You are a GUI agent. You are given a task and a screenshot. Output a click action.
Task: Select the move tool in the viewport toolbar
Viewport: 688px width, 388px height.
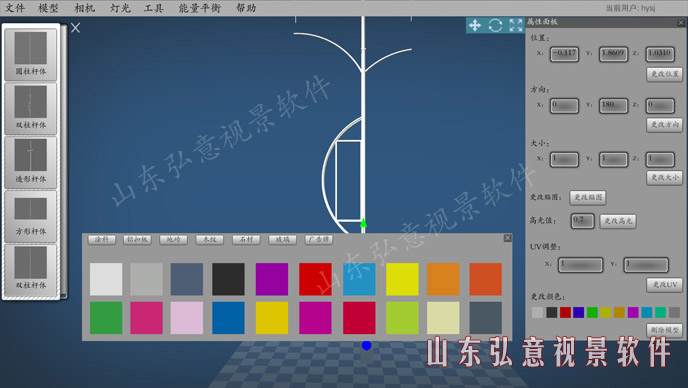475,25
